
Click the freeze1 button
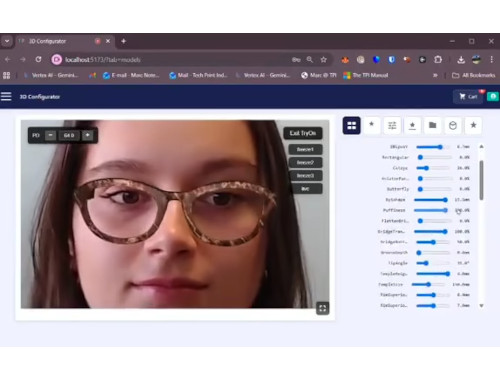tap(305, 149)
